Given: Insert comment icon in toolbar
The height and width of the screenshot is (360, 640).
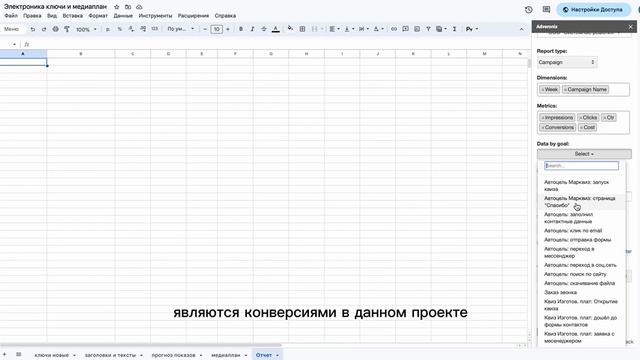Looking at the screenshot, I should coord(405,29).
